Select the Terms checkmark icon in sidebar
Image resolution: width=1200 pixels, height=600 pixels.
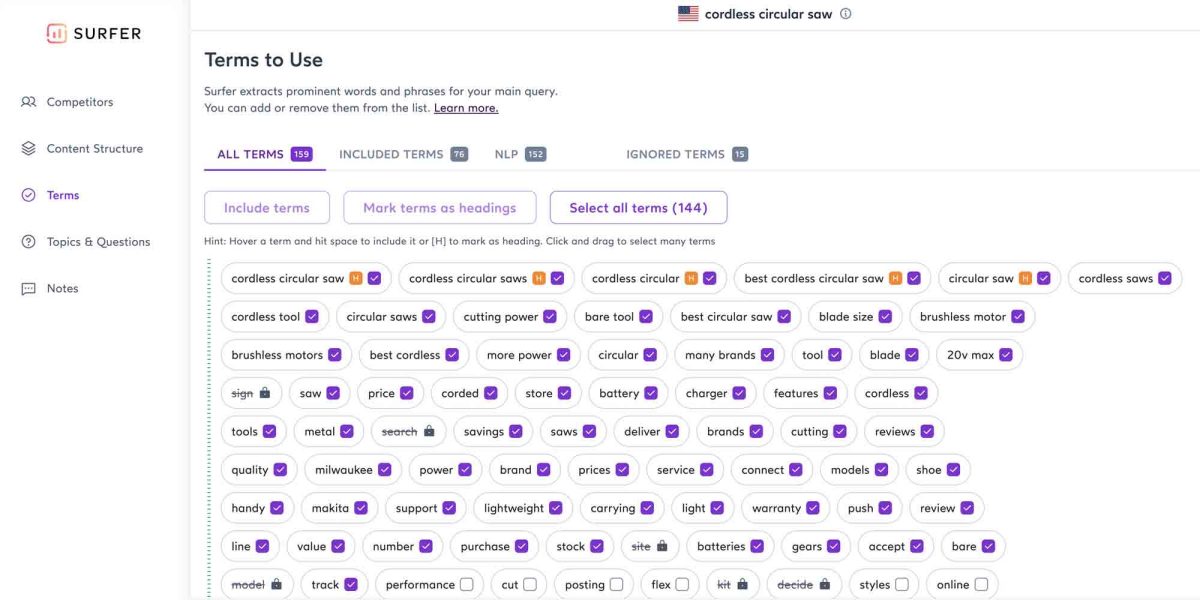pyautogui.click(x=28, y=195)
